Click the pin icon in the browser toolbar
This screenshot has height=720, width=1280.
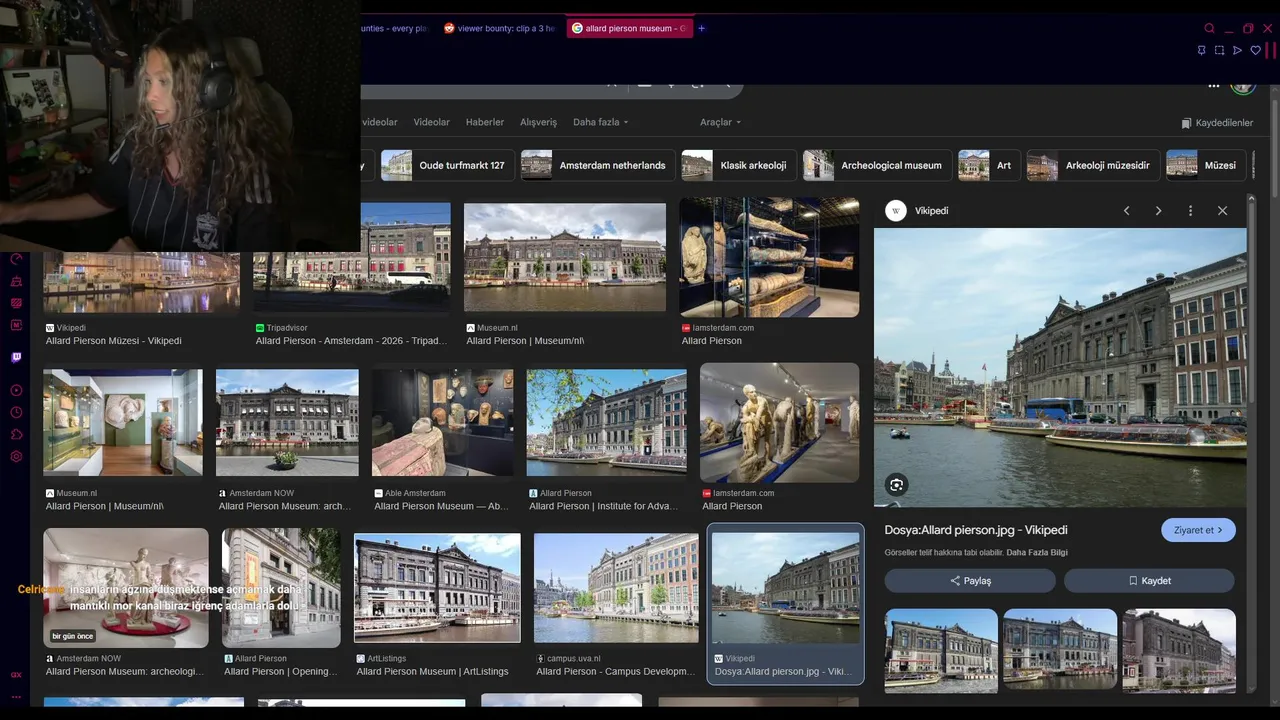coord(1201,50)
